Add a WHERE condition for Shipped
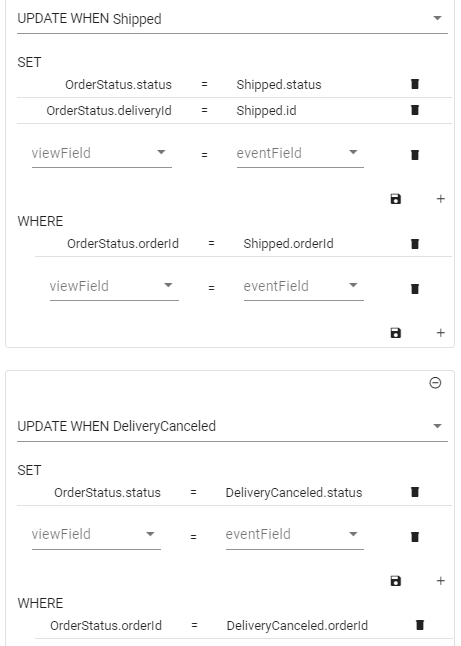Viewport: 461px width, 646px height. click(x=440, y=332)
